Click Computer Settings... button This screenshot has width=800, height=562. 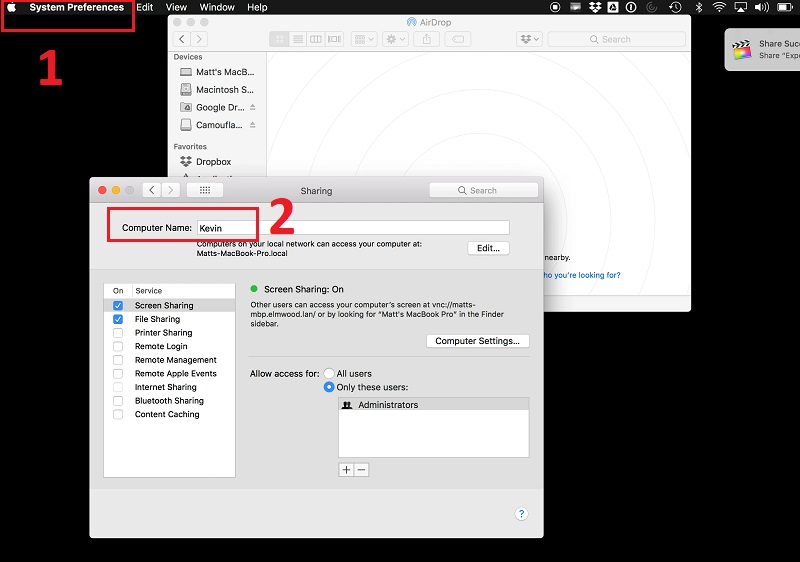pos(478,341)
